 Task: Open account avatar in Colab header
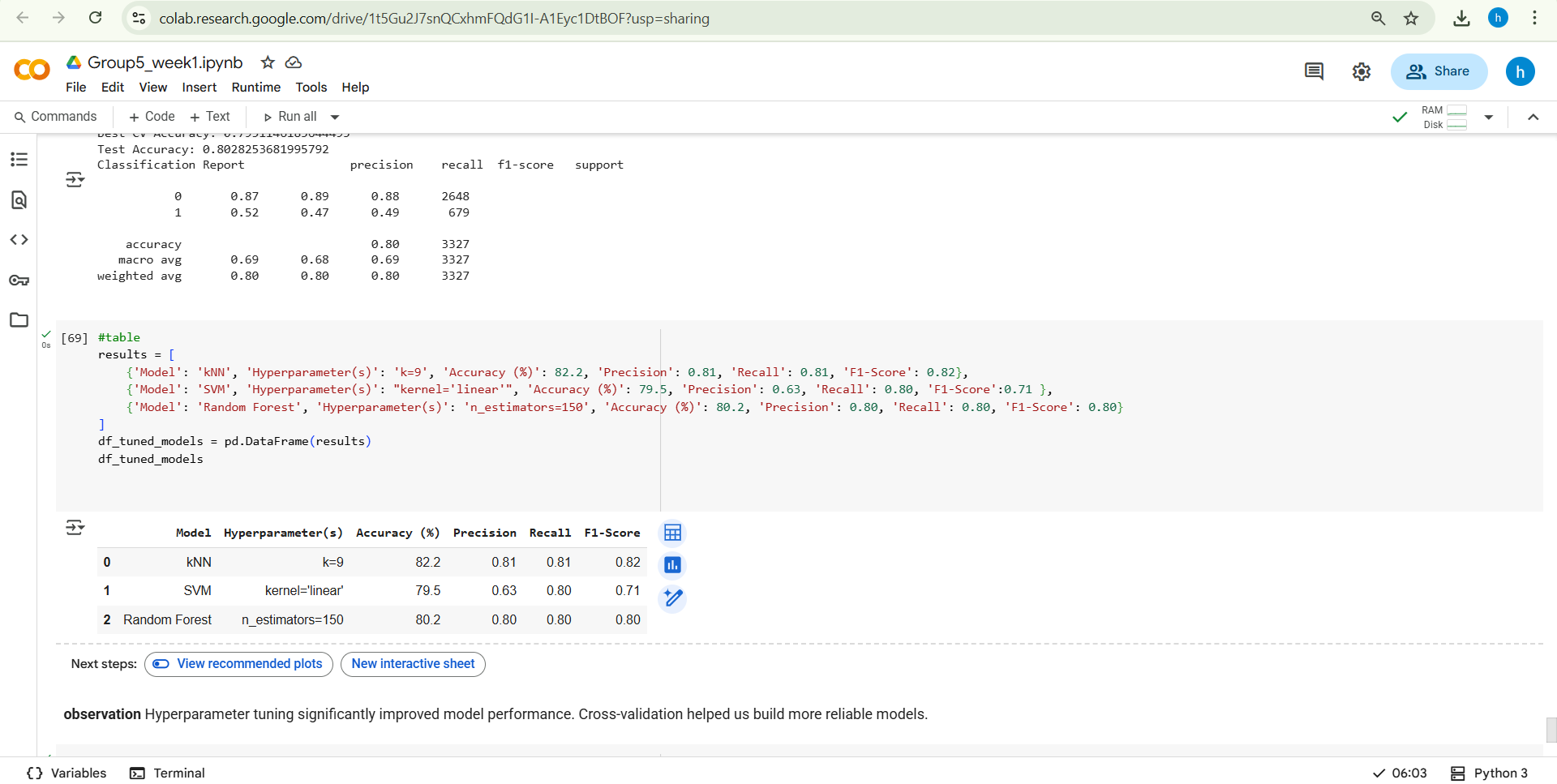pyautogui.click(x=1521, y=71)
